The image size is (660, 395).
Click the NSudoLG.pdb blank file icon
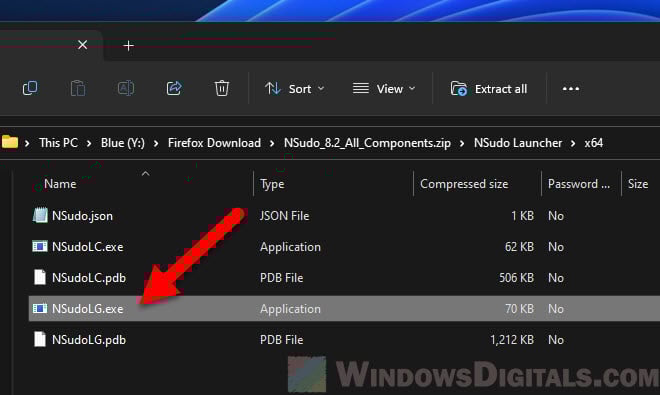(40, 339)
